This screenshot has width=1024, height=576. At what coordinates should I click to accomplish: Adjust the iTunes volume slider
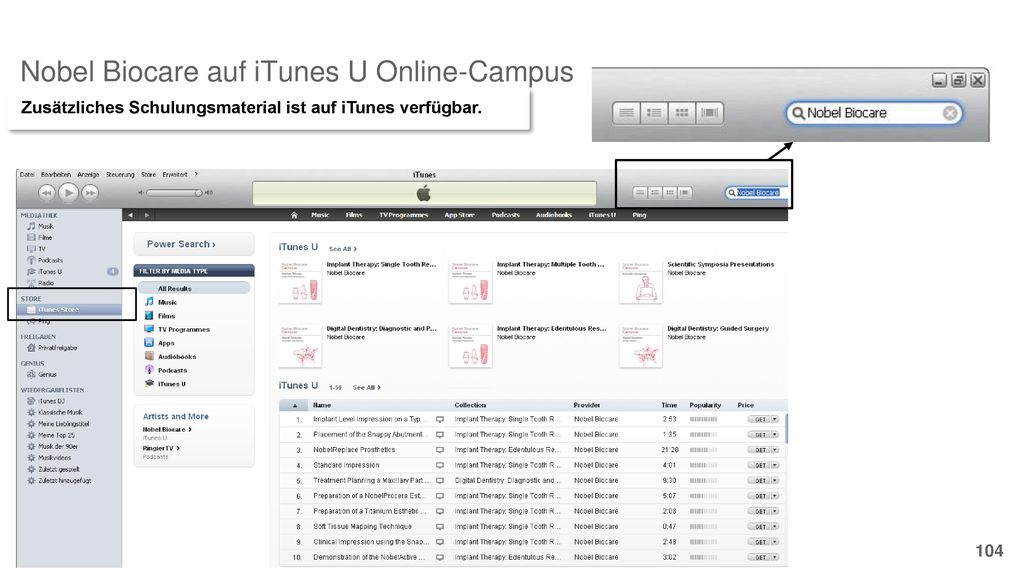pyautogui.click(x=174, y=193)
